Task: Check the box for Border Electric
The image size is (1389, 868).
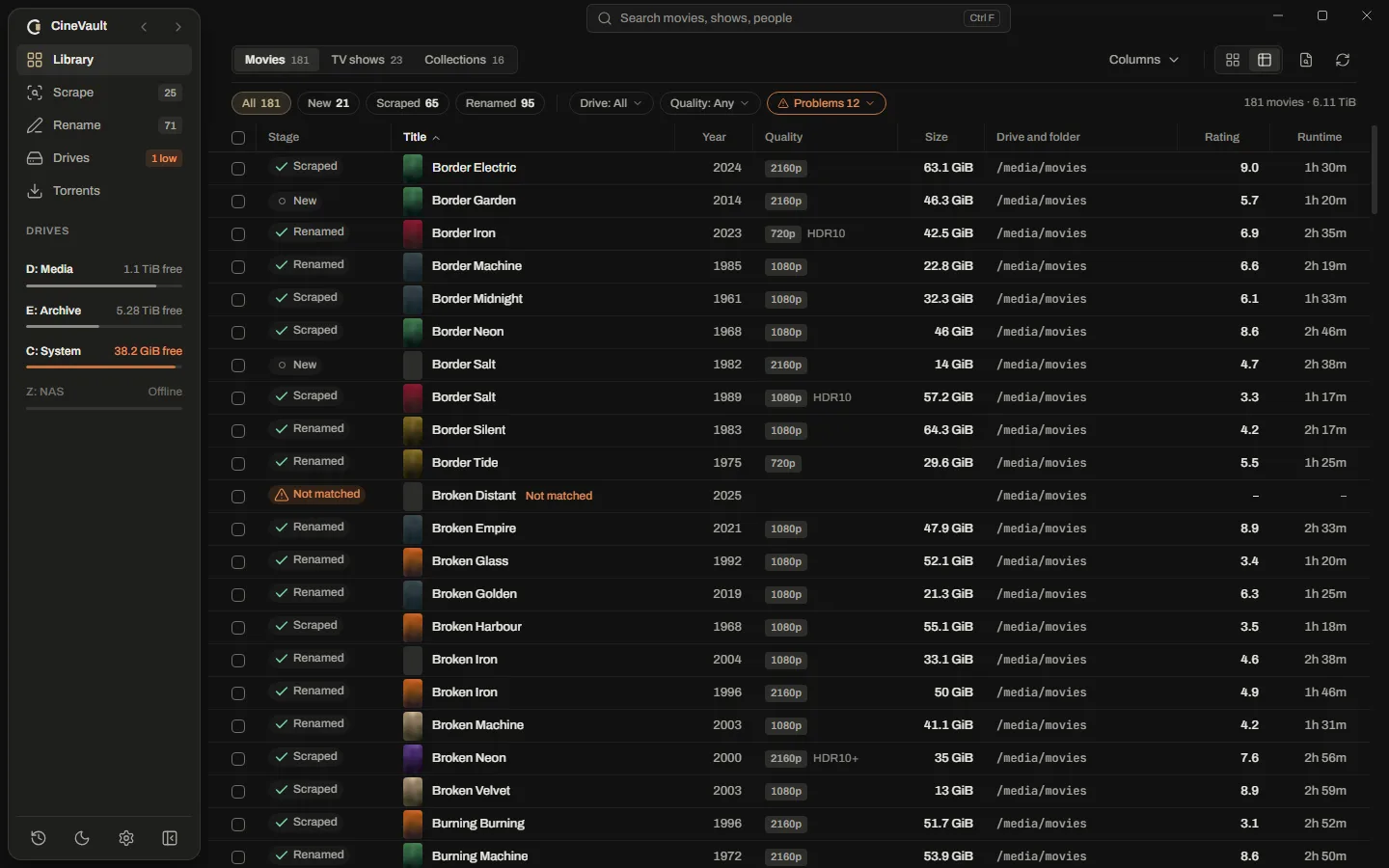Action: [238, 169]
